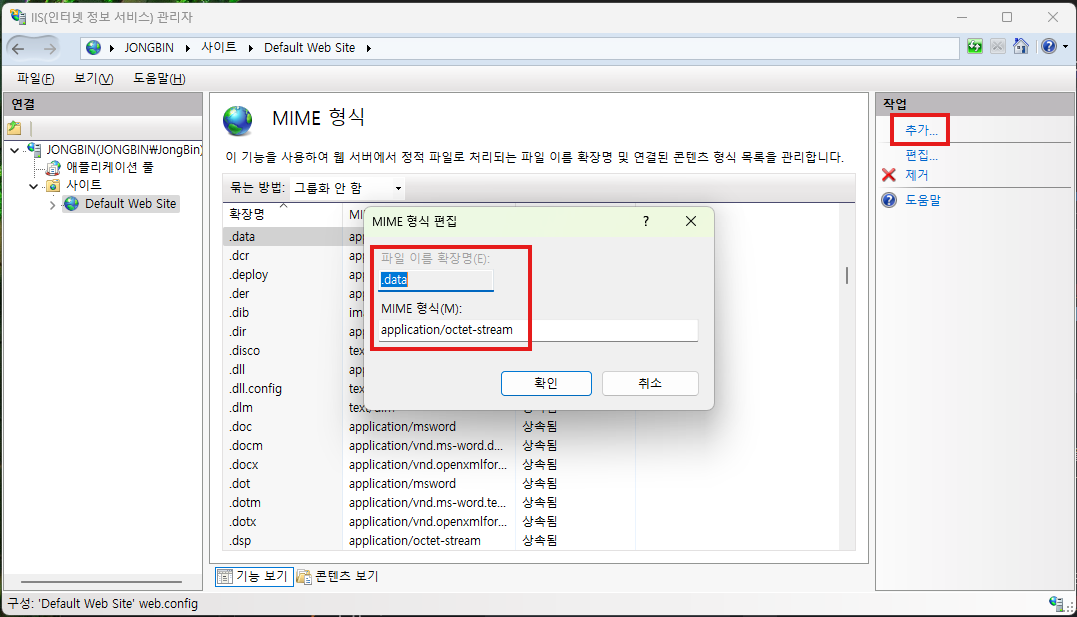Select the .data row

tap(295, 236)
